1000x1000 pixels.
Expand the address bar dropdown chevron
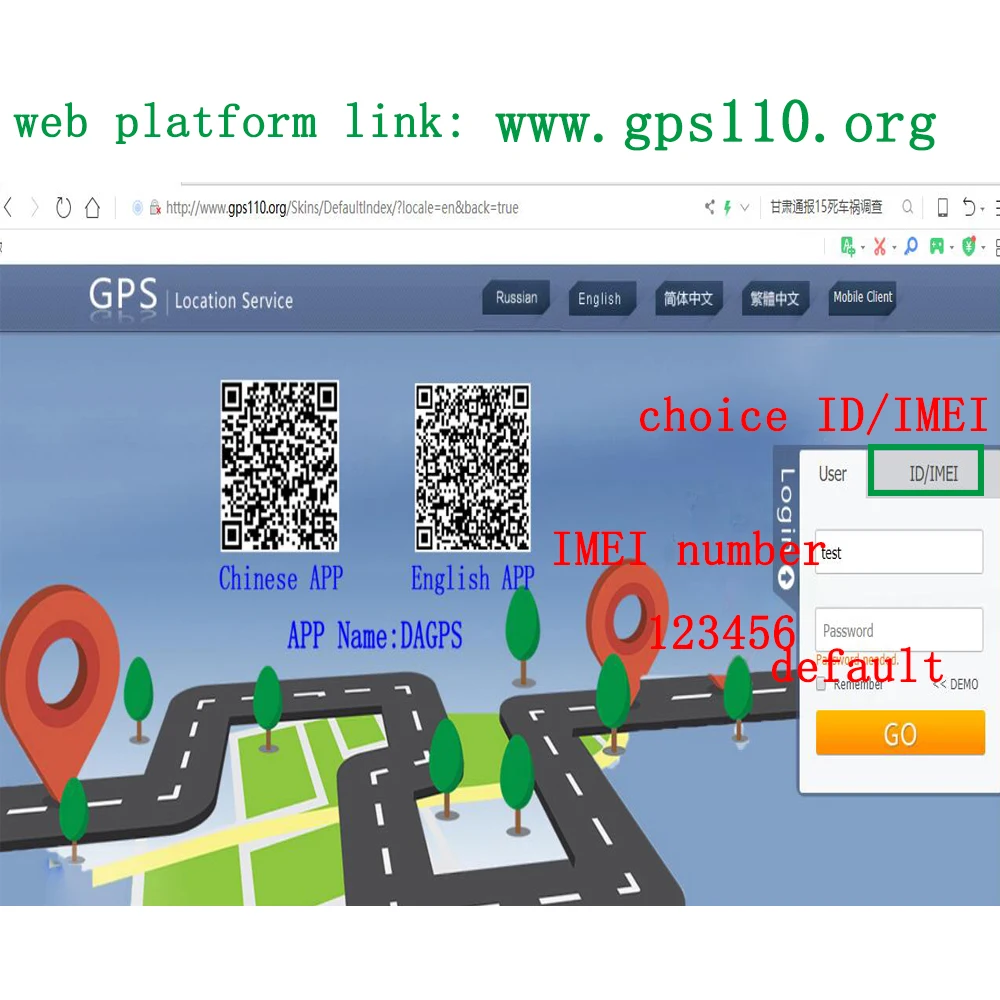point(744,207)
